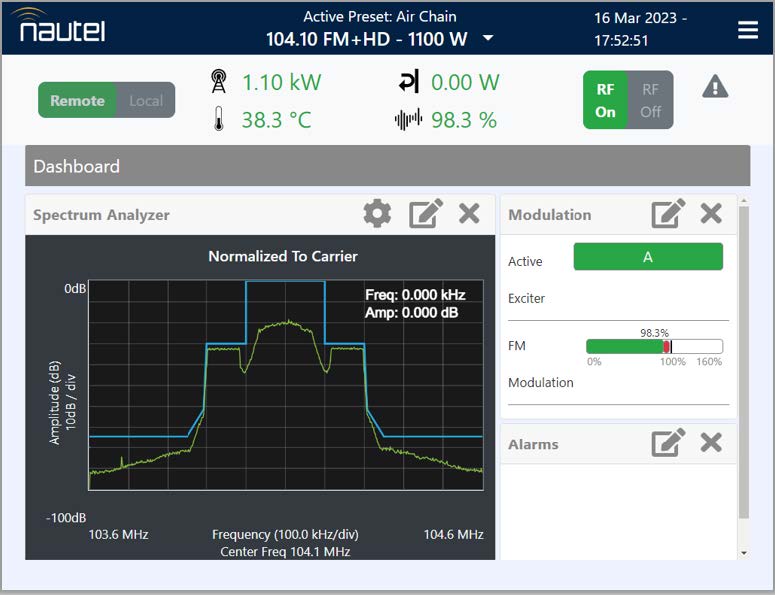Click the Nautel logo
775x595 pixels.
click(62, 26)
